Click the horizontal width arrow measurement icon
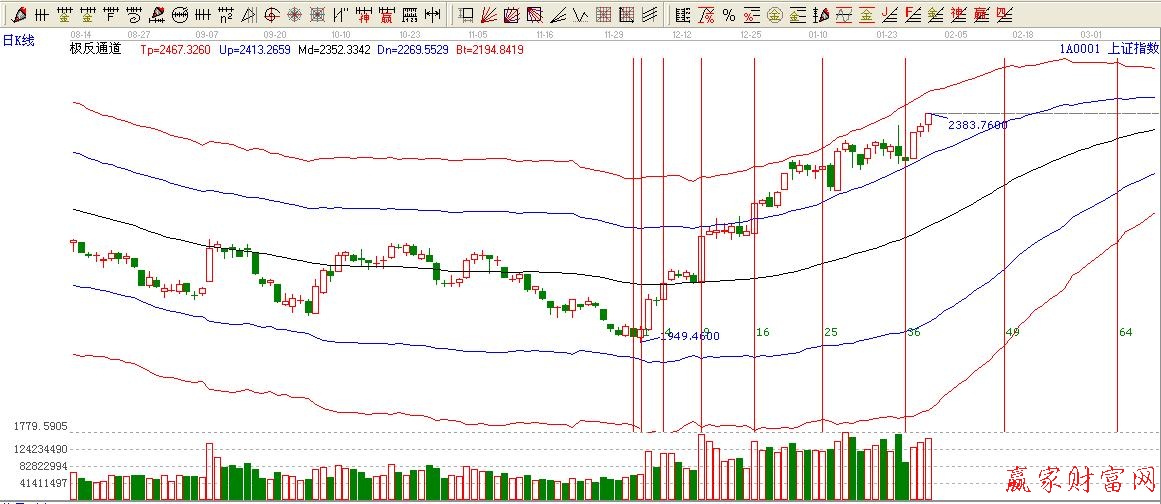 432,15
